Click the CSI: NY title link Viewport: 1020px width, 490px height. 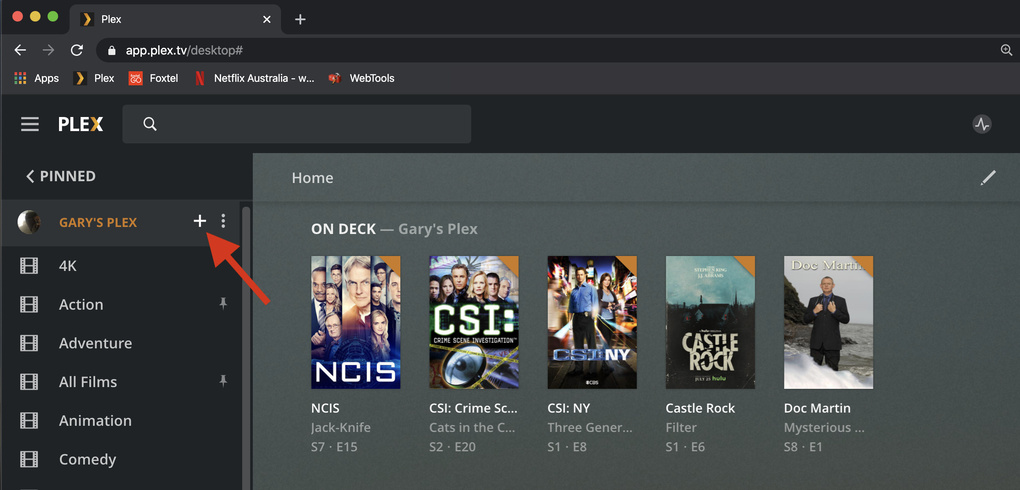[x=569, y=408]
